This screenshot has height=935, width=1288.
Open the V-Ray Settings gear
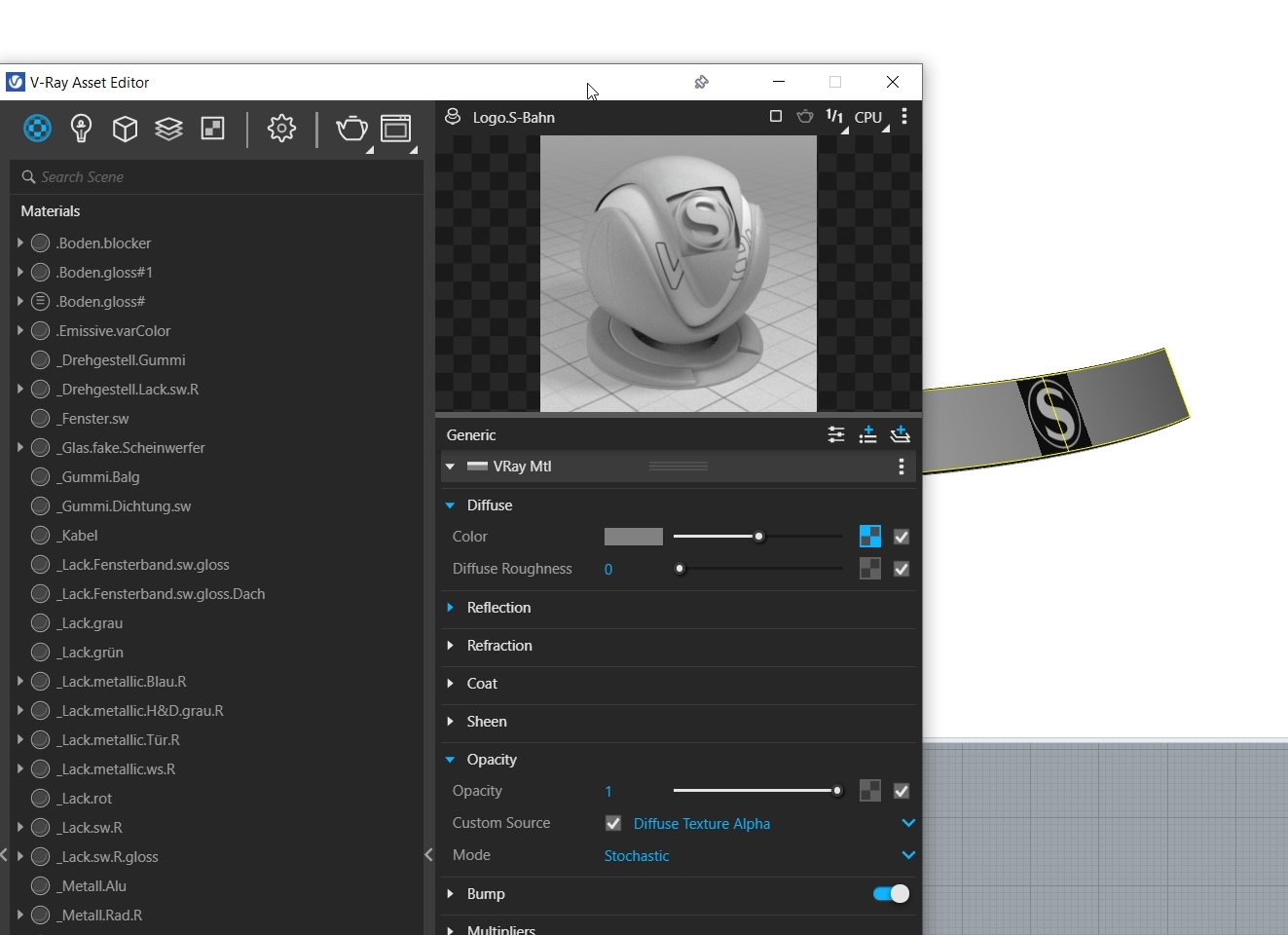pyautogui.click(x=281, y=129)
